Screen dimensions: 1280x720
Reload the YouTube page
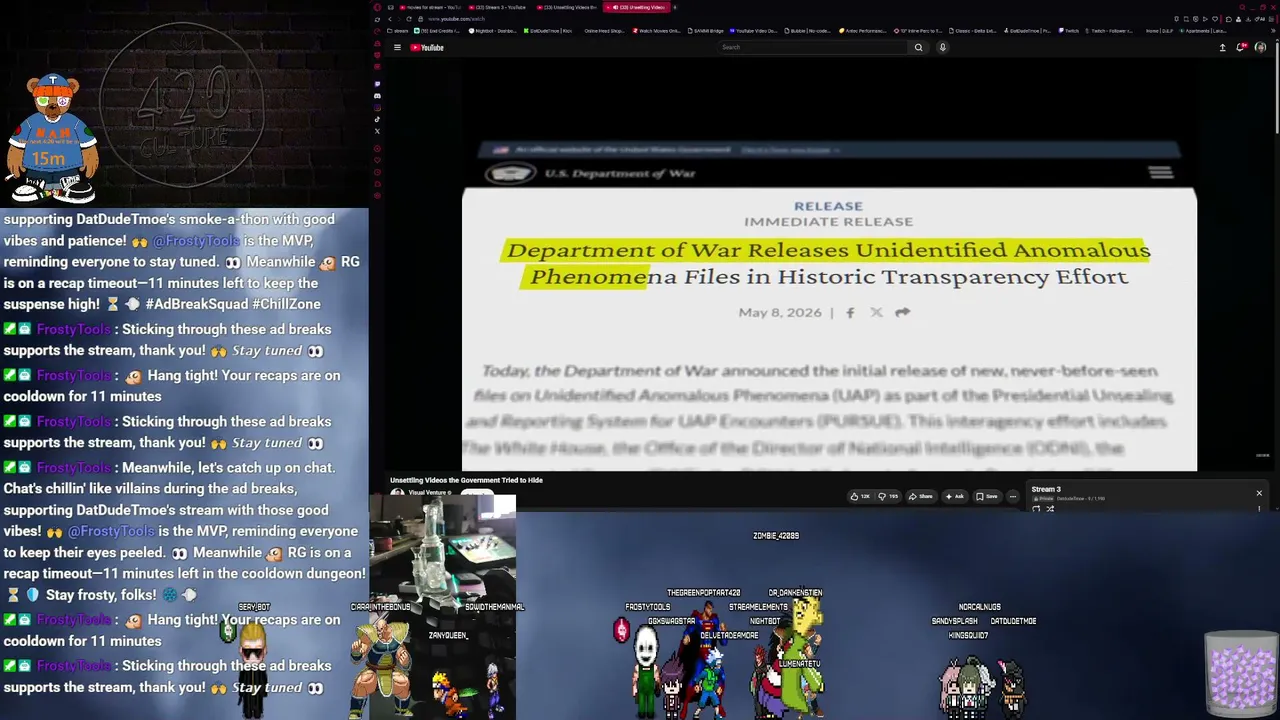click(x=409, y=19)
